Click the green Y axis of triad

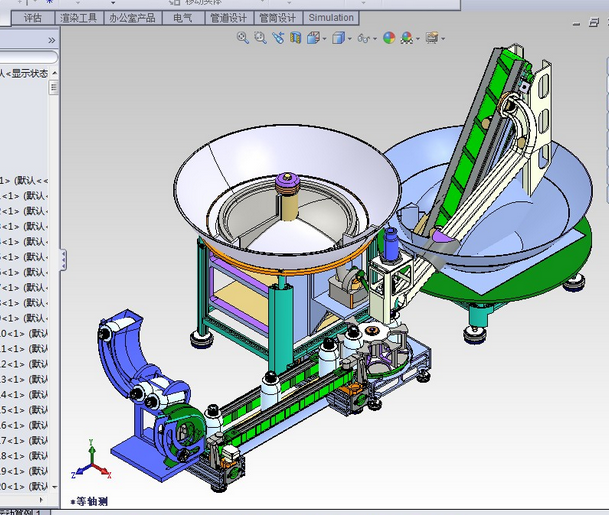click(x=91, y=452)
